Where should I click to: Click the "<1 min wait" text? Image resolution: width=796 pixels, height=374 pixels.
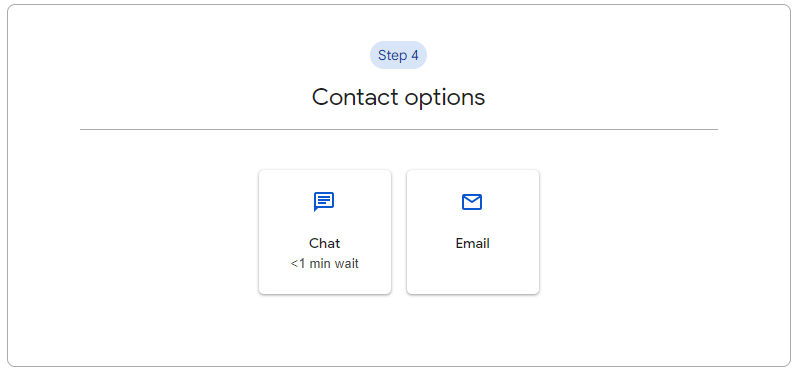pyautogui.click(x=324, y=264)
